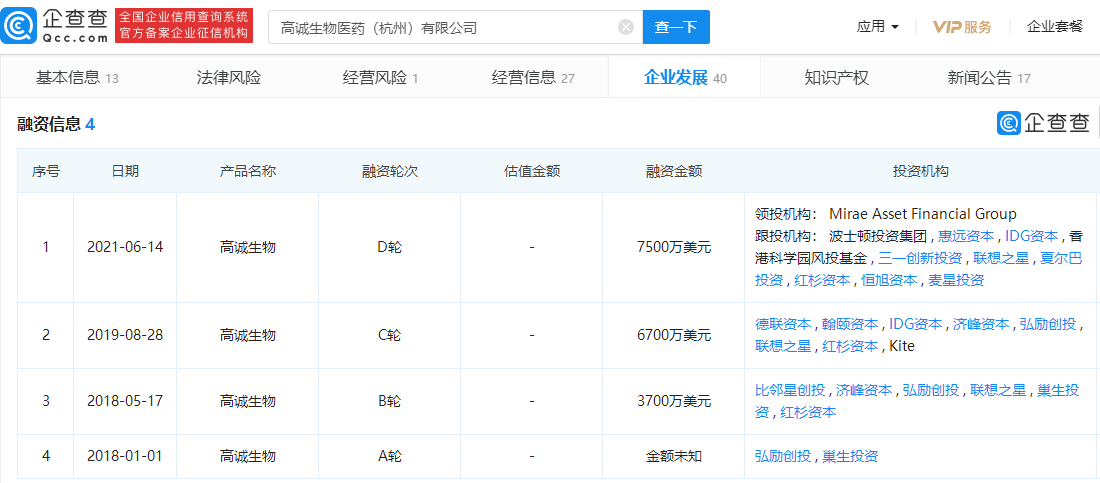Image resolution: width=1100 pixels, height=483 pixels.
Task: Open 恒旭资本 investor link
Action: tap(890, 280)
